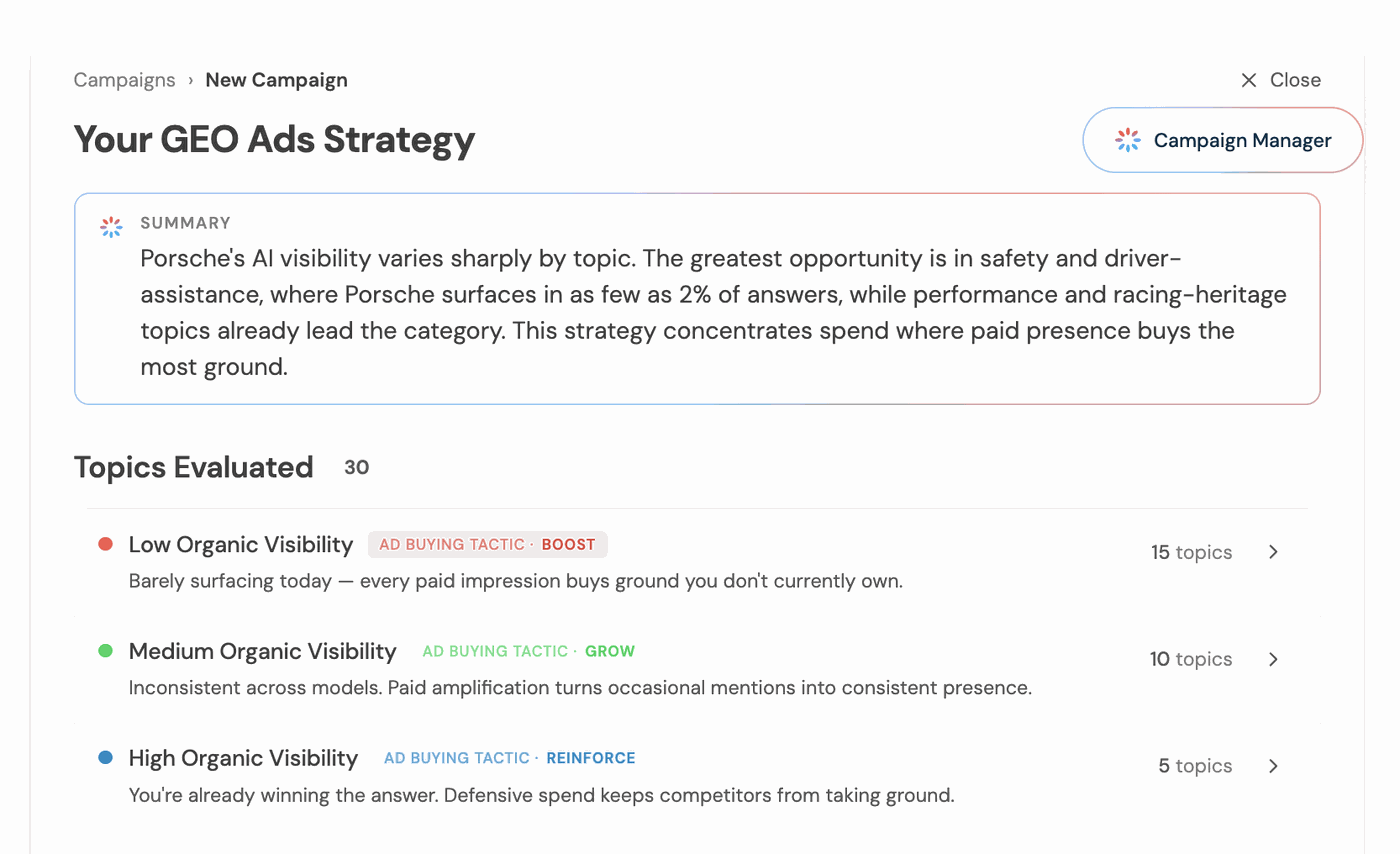Open the 10 topics count
Screen dimensions: 1400x854
pyautogui.click(x=1191, y=659)
